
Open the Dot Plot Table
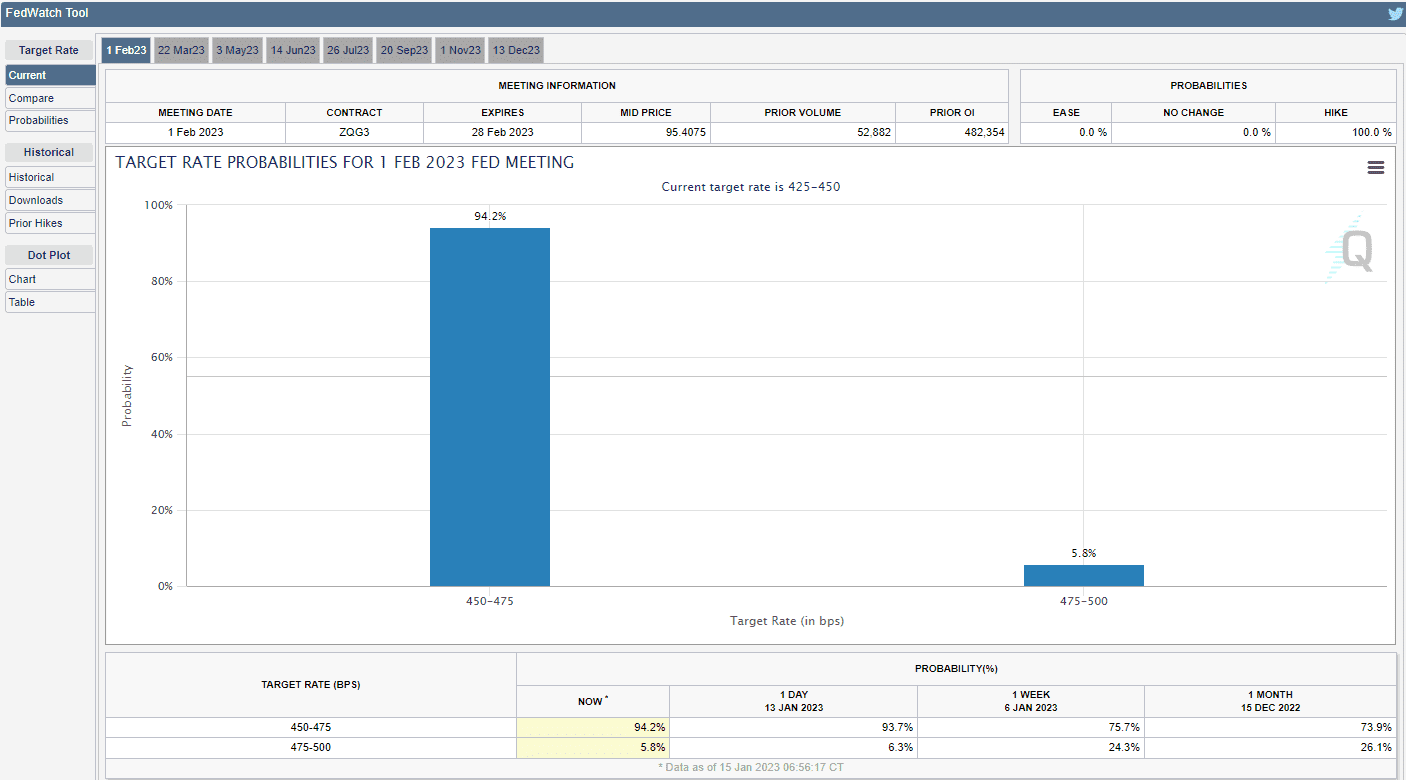[x=50, y=302]
